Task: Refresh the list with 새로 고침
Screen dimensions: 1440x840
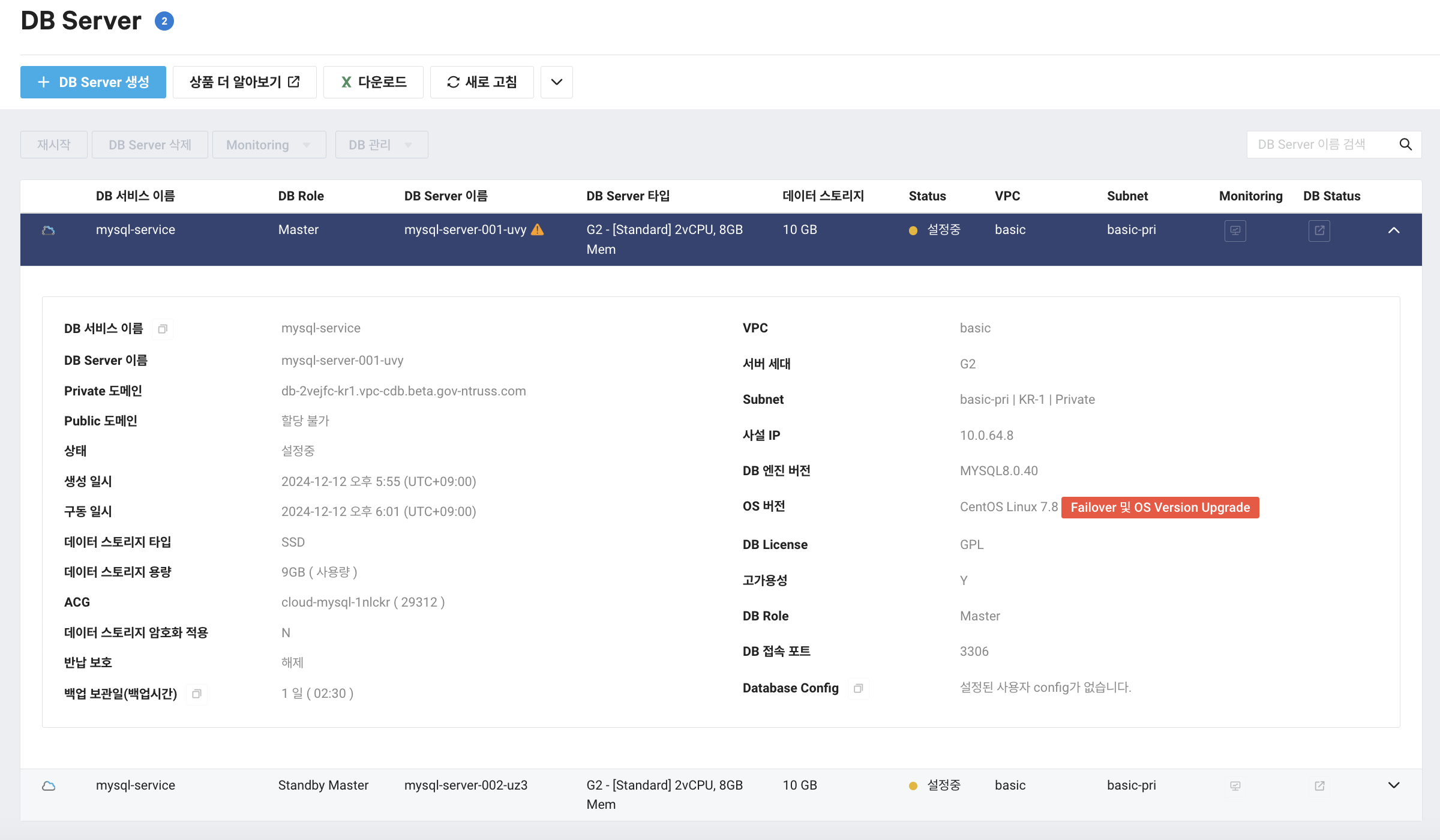Action: coord(481,82)
